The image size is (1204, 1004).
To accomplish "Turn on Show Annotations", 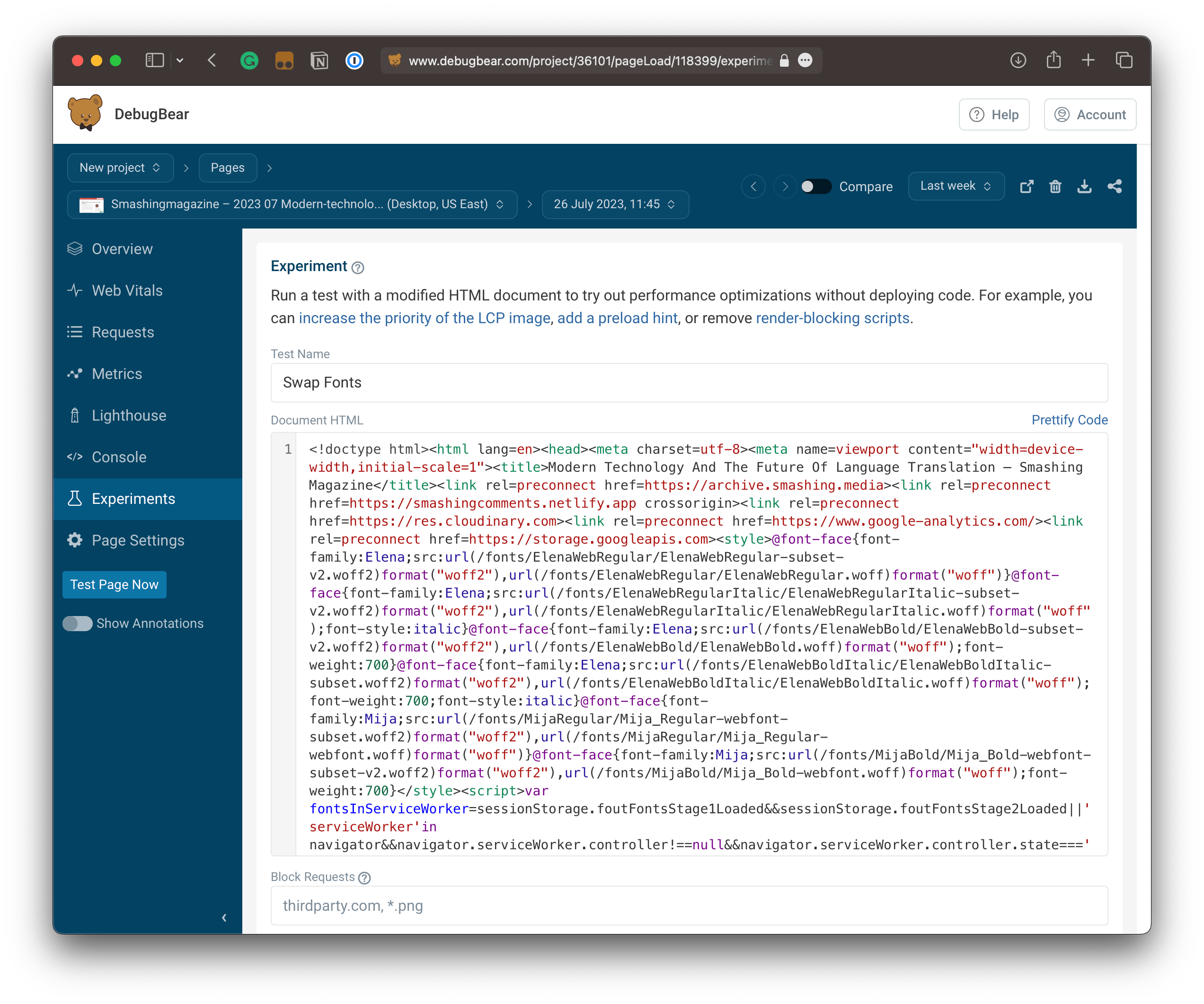I will coord(78,624).
